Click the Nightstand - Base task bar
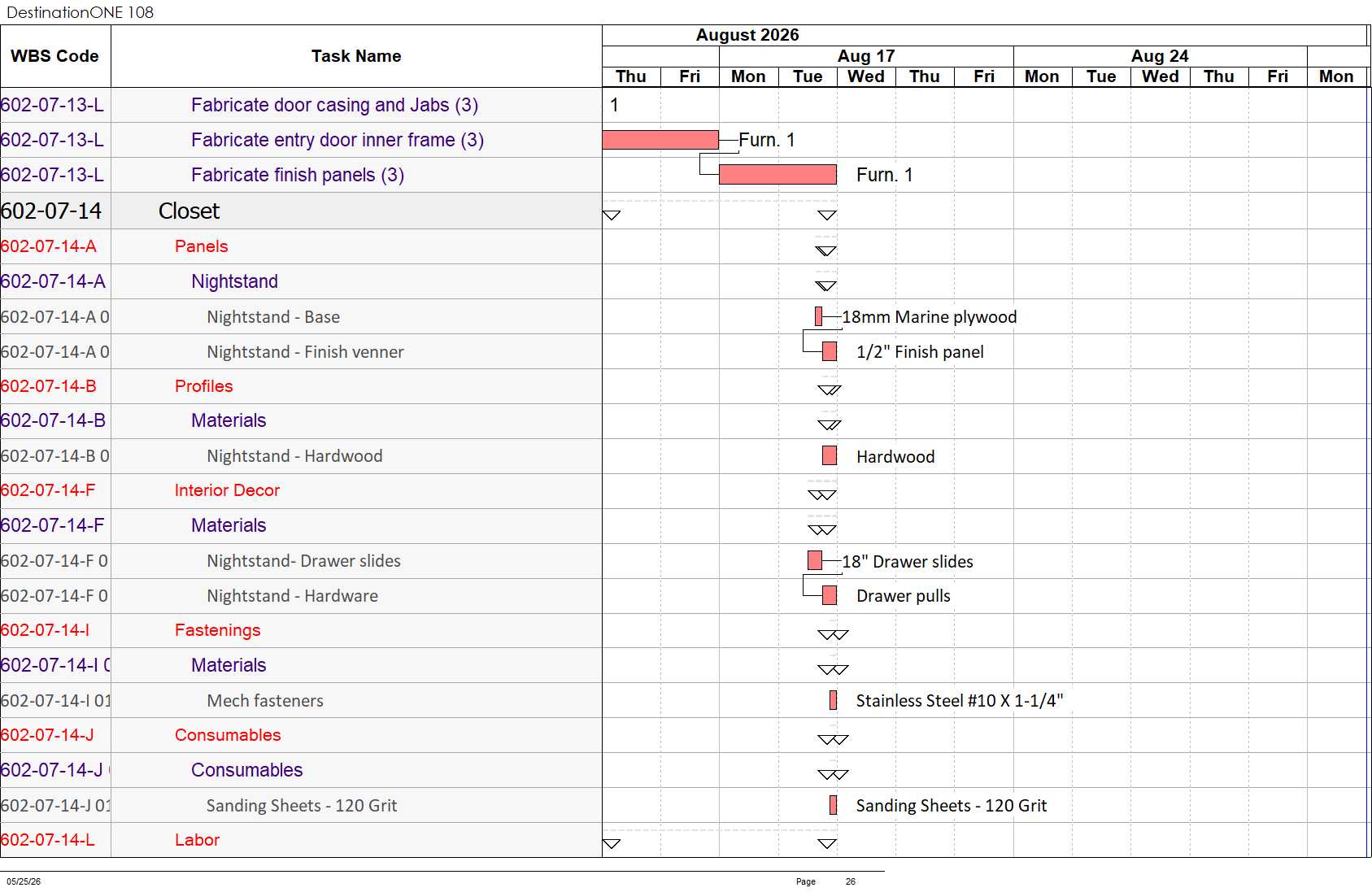 (x=818, y=316)
